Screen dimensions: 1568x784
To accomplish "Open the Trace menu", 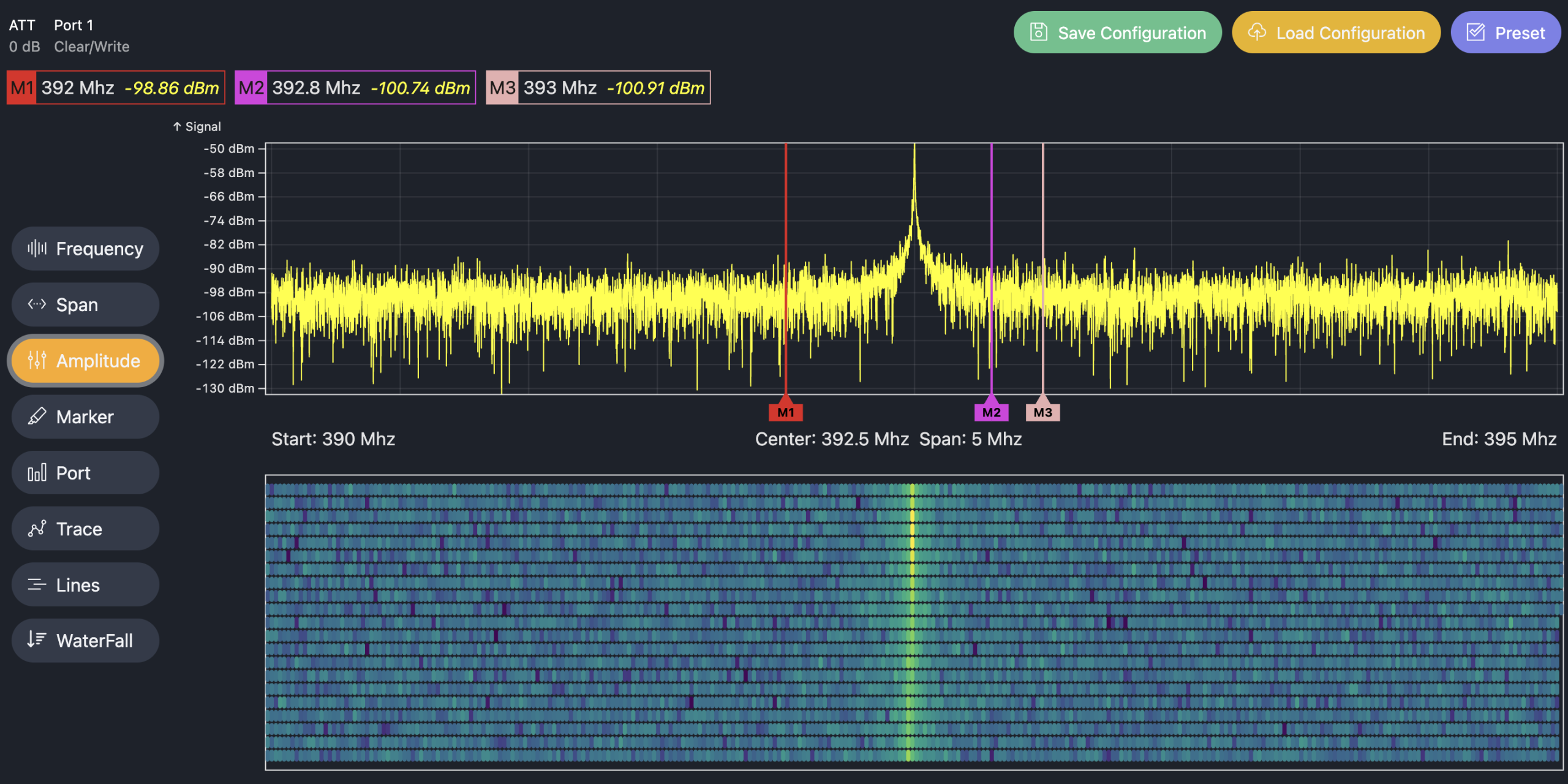I will 85,529.
